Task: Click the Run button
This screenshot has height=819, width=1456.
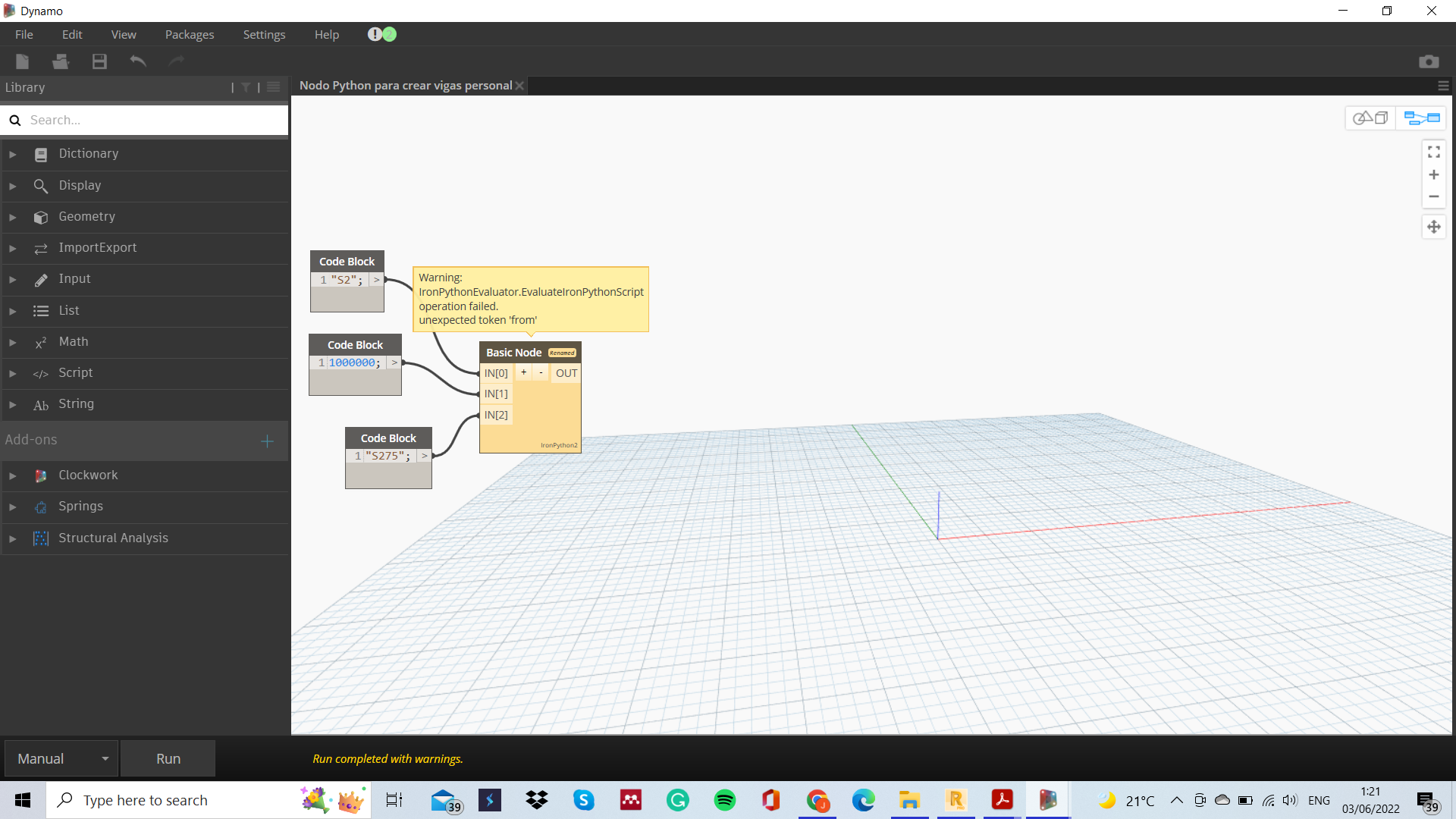Action: point(168,758)
